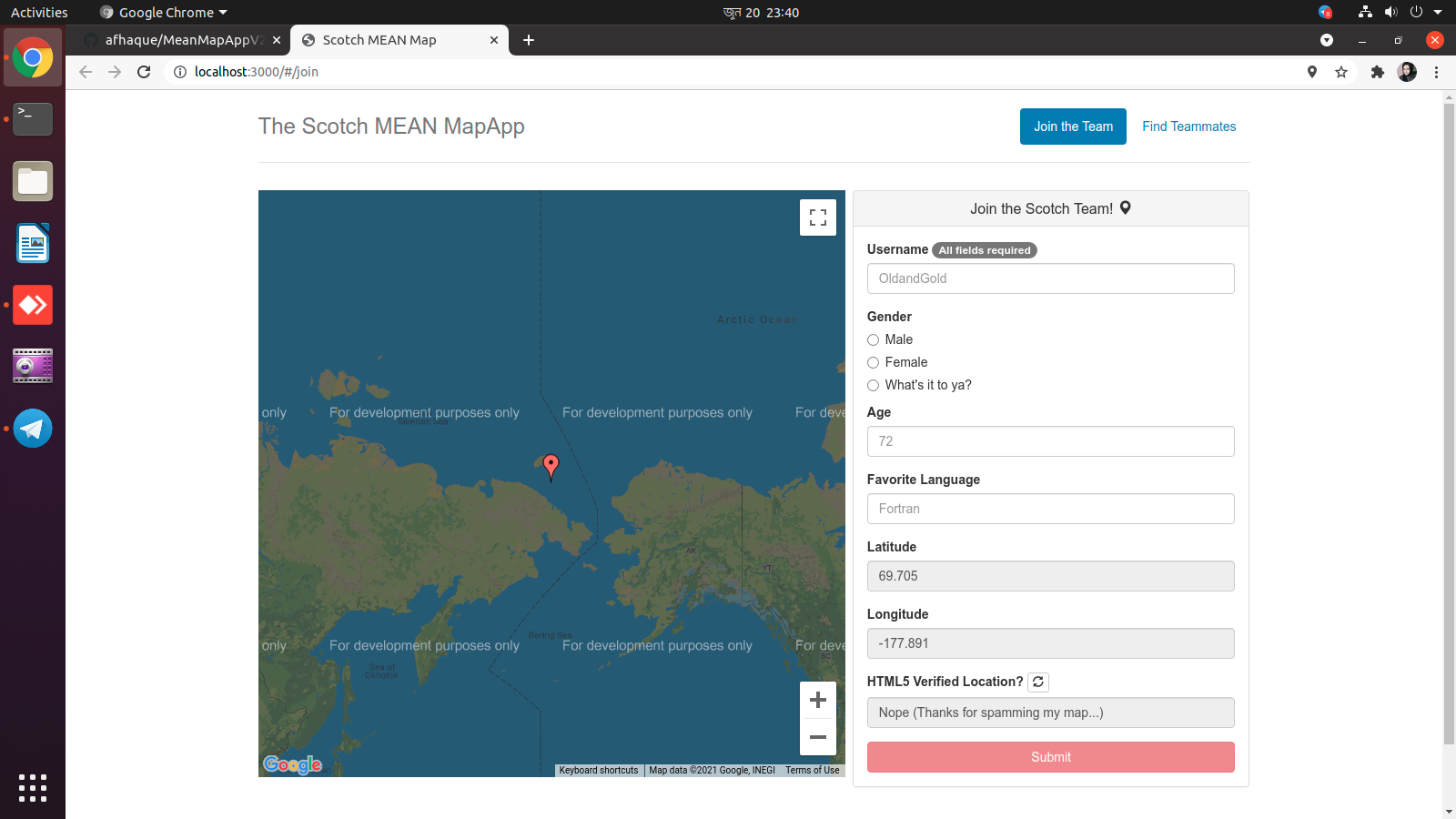Go back to previous page

pyautogui.click(x=86, y=72)
